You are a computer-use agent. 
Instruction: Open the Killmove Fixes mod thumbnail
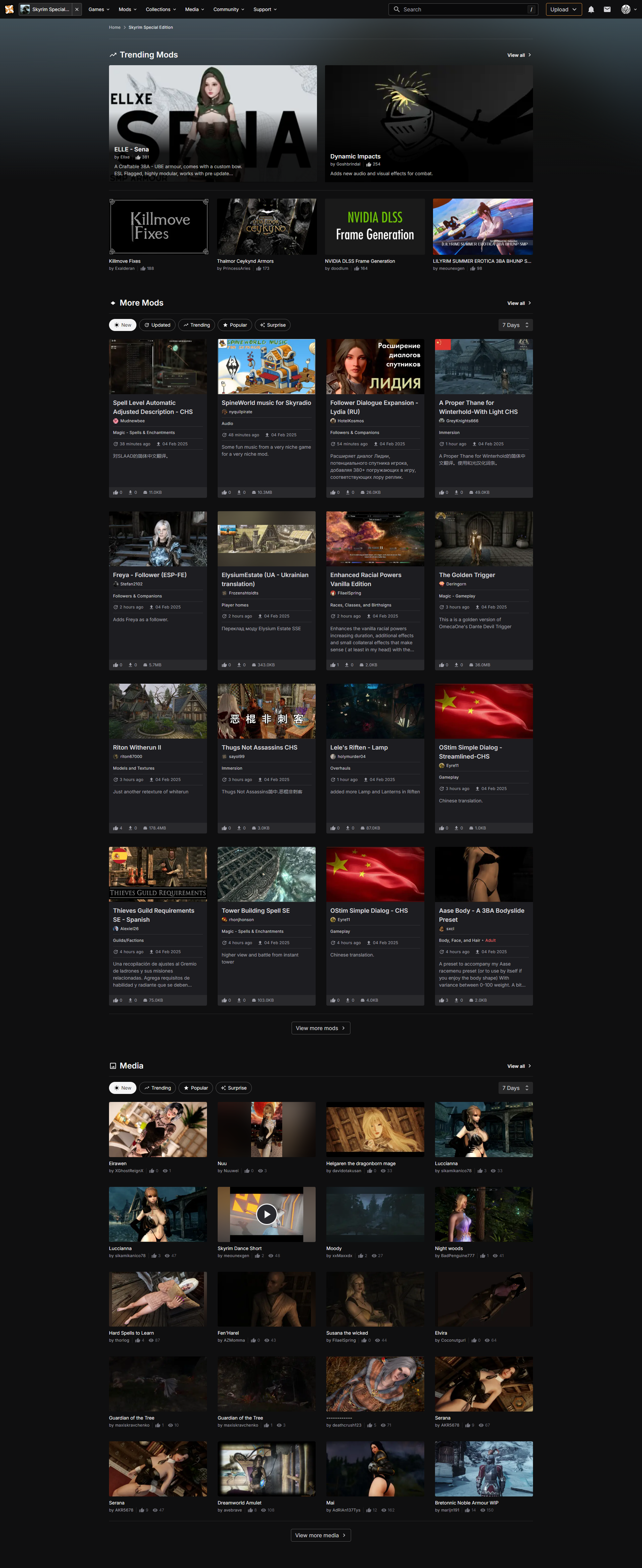click(158, 226)
